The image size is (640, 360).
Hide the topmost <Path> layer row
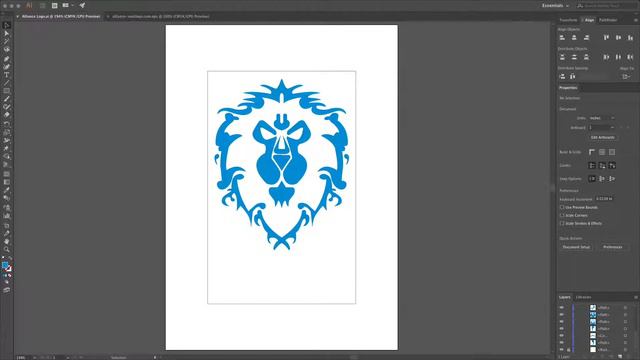point(562,307)
